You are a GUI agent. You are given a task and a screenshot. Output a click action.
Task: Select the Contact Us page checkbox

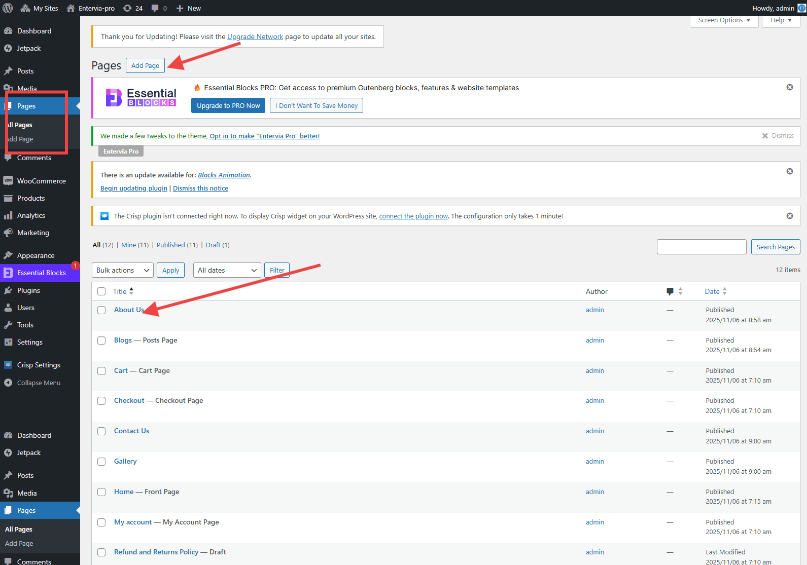101,431
